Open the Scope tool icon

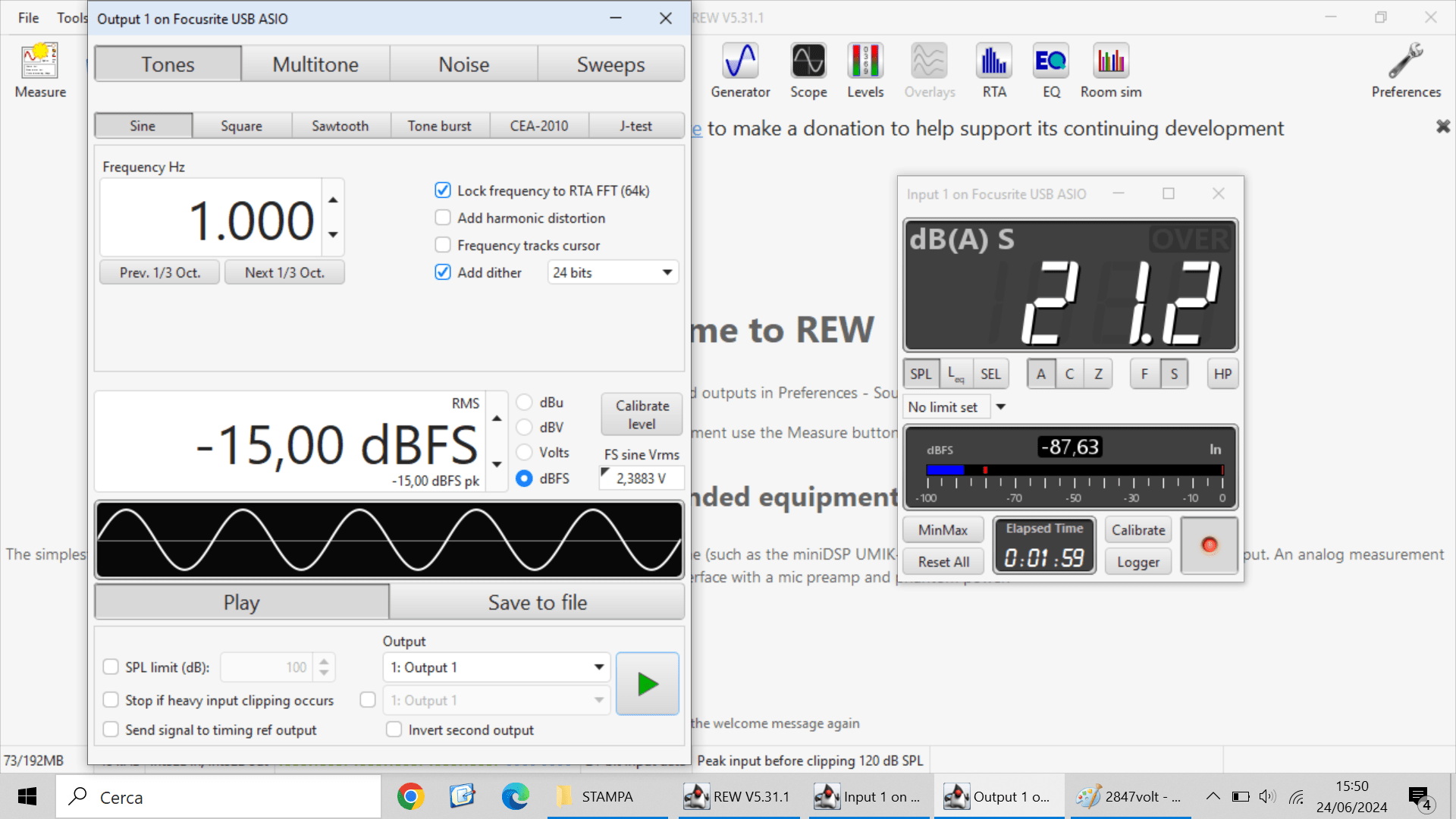click(808, 71)
